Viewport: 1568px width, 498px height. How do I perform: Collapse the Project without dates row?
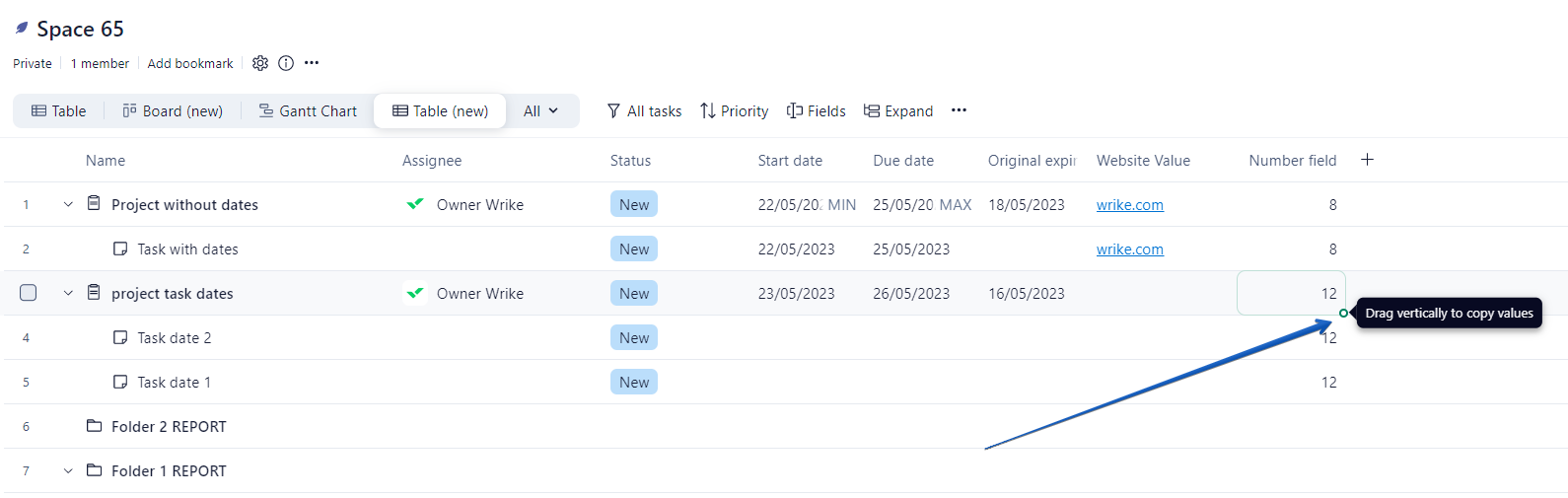tap(68, 205)
